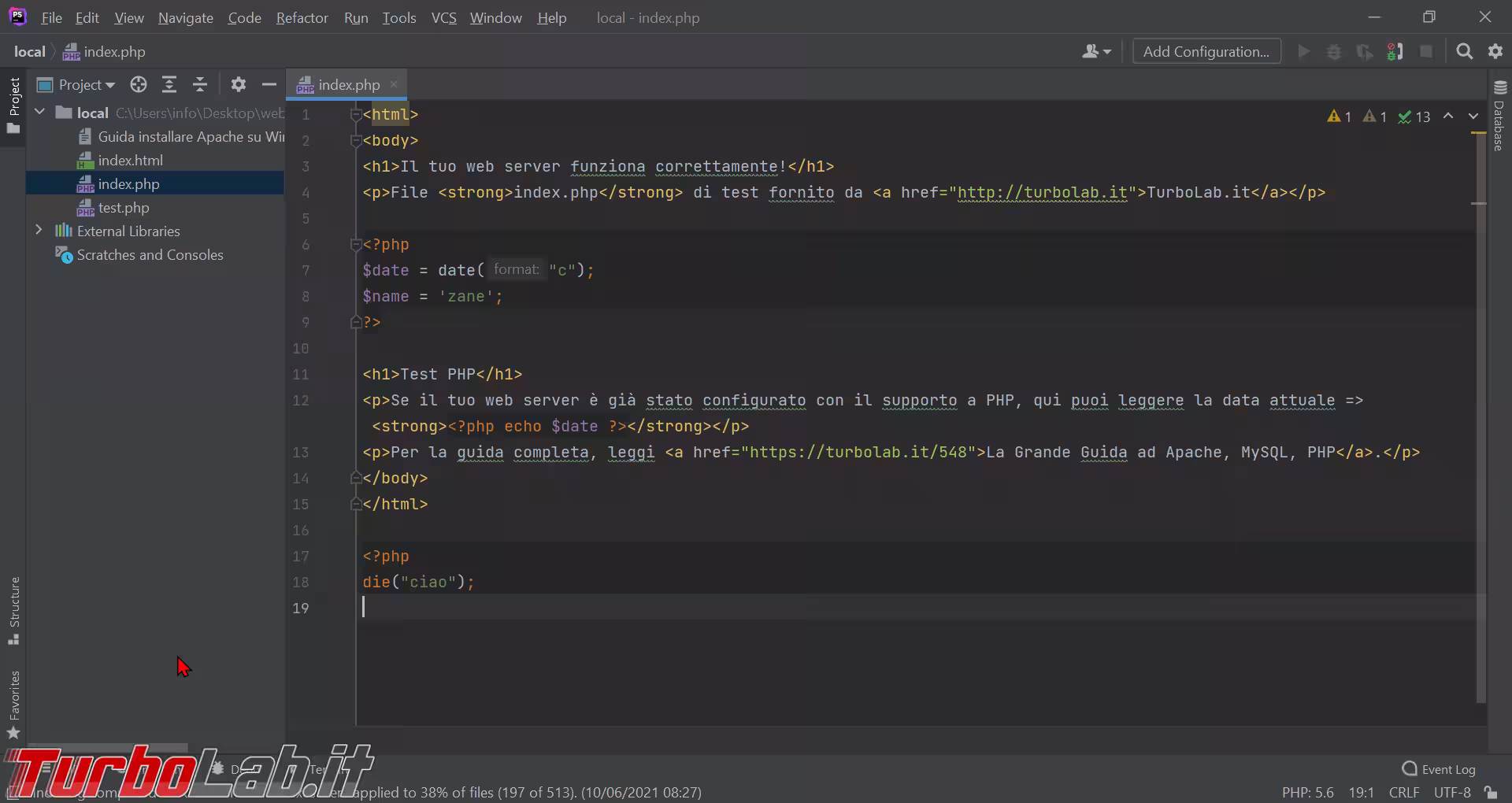Open the Database tool window
Image resolution: width=1512 pixels, height=803 pixels.
tap(1499, 117)
